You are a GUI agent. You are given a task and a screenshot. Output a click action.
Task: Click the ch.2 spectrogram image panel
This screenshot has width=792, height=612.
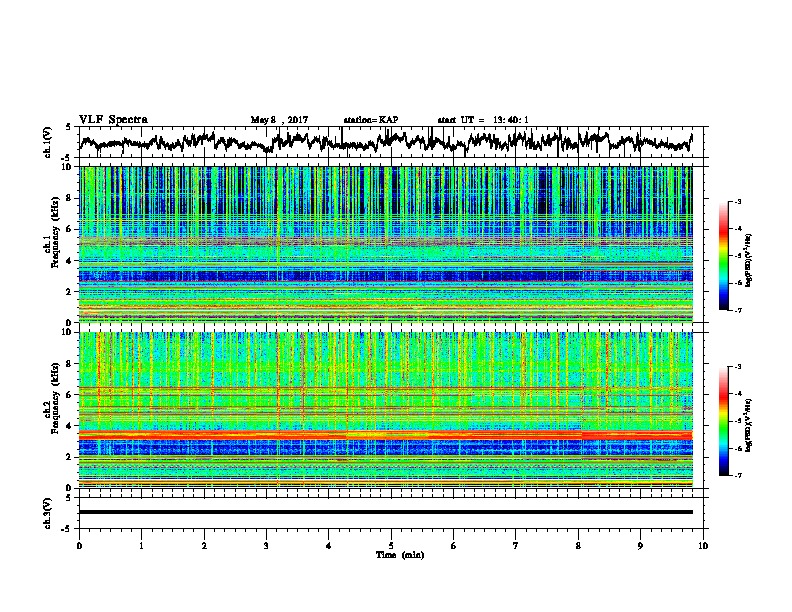pyautogui.click(x=386, y=410)
